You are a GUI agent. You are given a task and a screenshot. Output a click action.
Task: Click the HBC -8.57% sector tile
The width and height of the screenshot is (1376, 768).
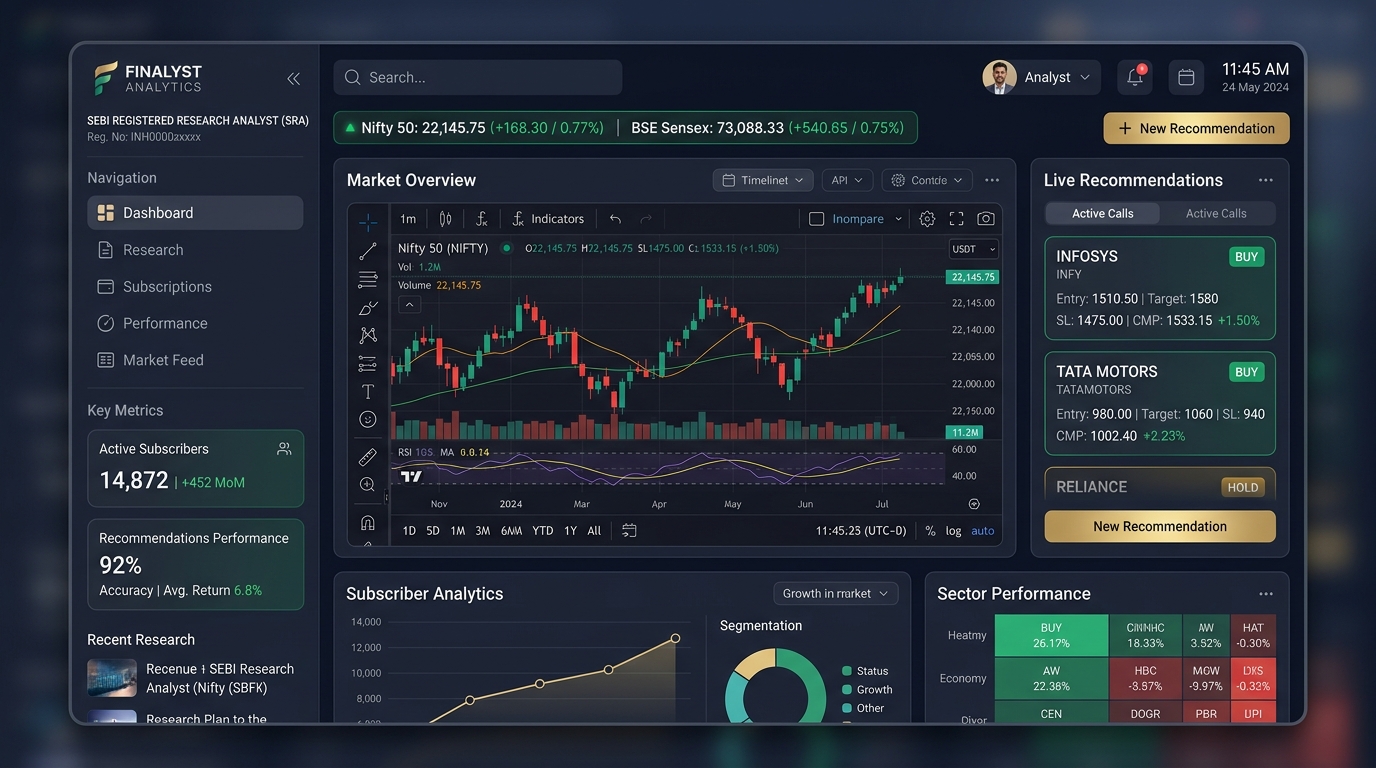pyautogui.click(x=1145, y=678)
